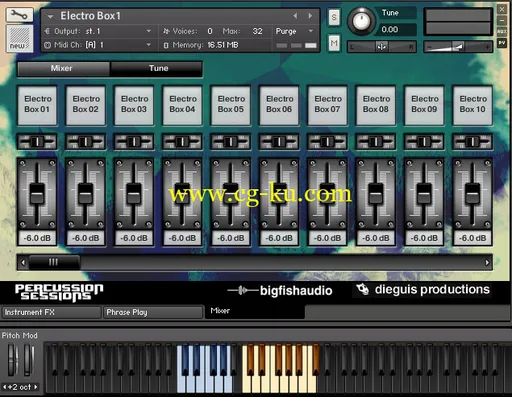Adjust the instrument pan slider

pyautogui.click(x=382, y=47)
